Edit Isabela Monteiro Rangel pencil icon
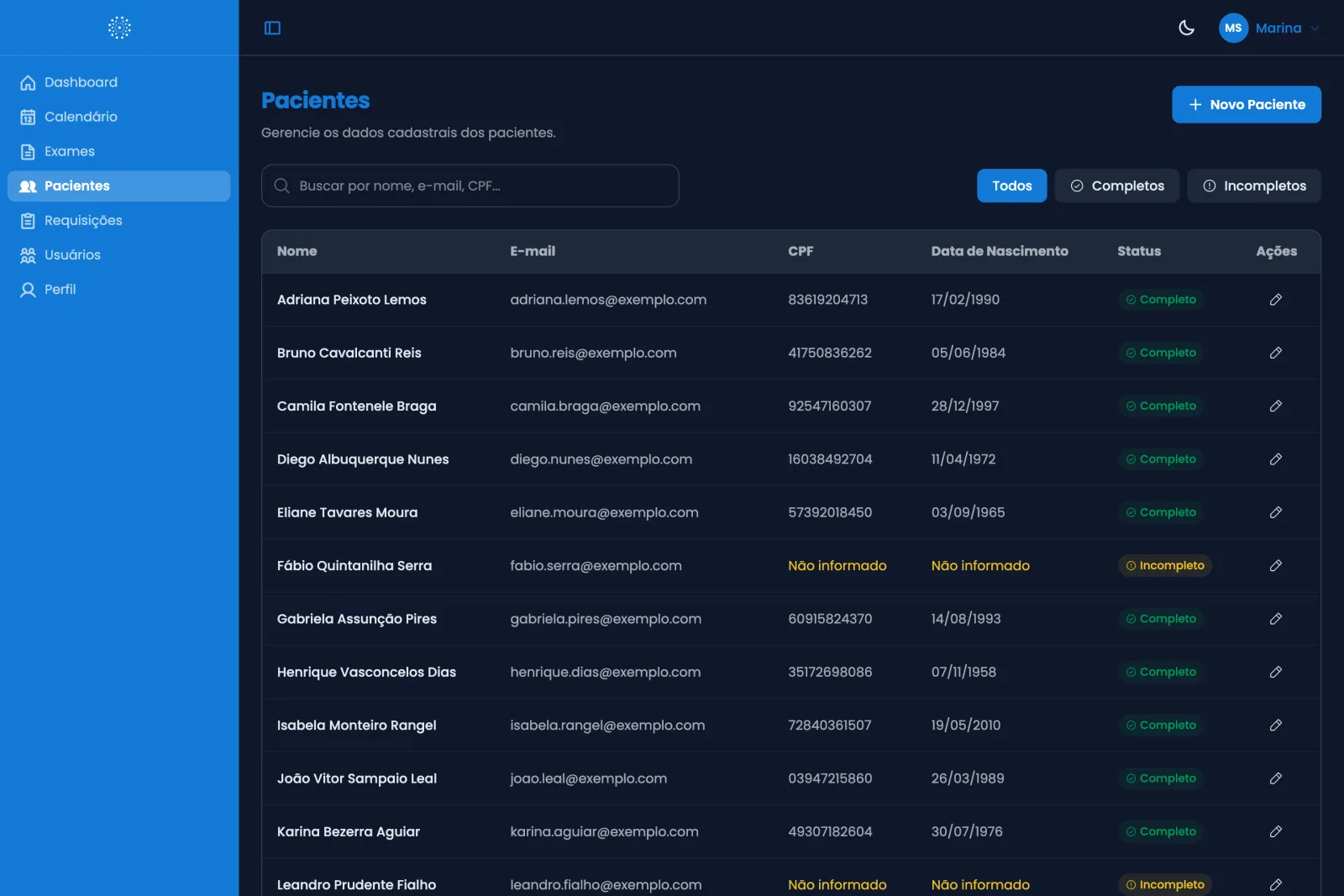The image size is (1344, 896). 1275,725
